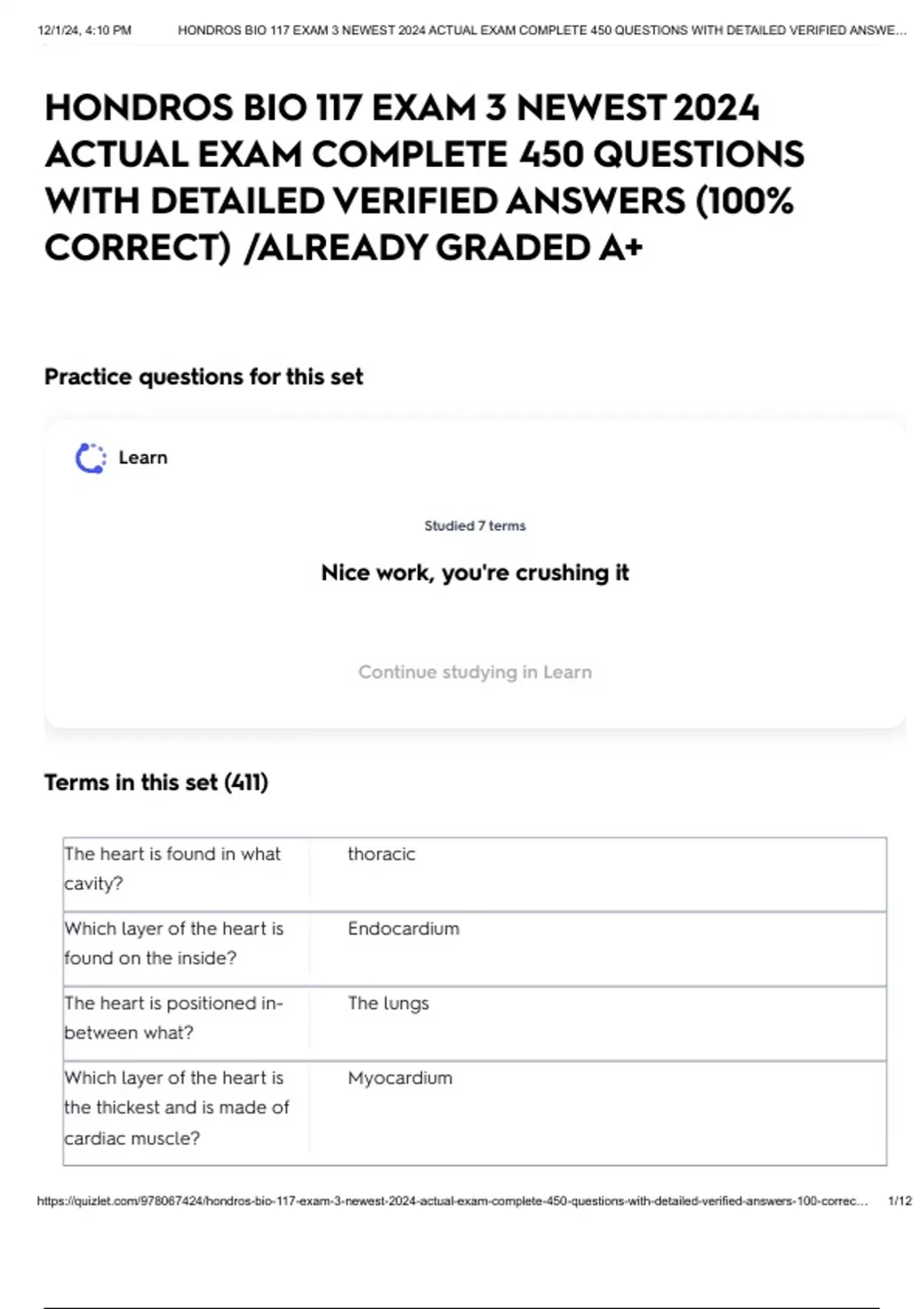Click 'Nice work, you're crushing it' message
924x1309 pixels.
pos(474,573)
